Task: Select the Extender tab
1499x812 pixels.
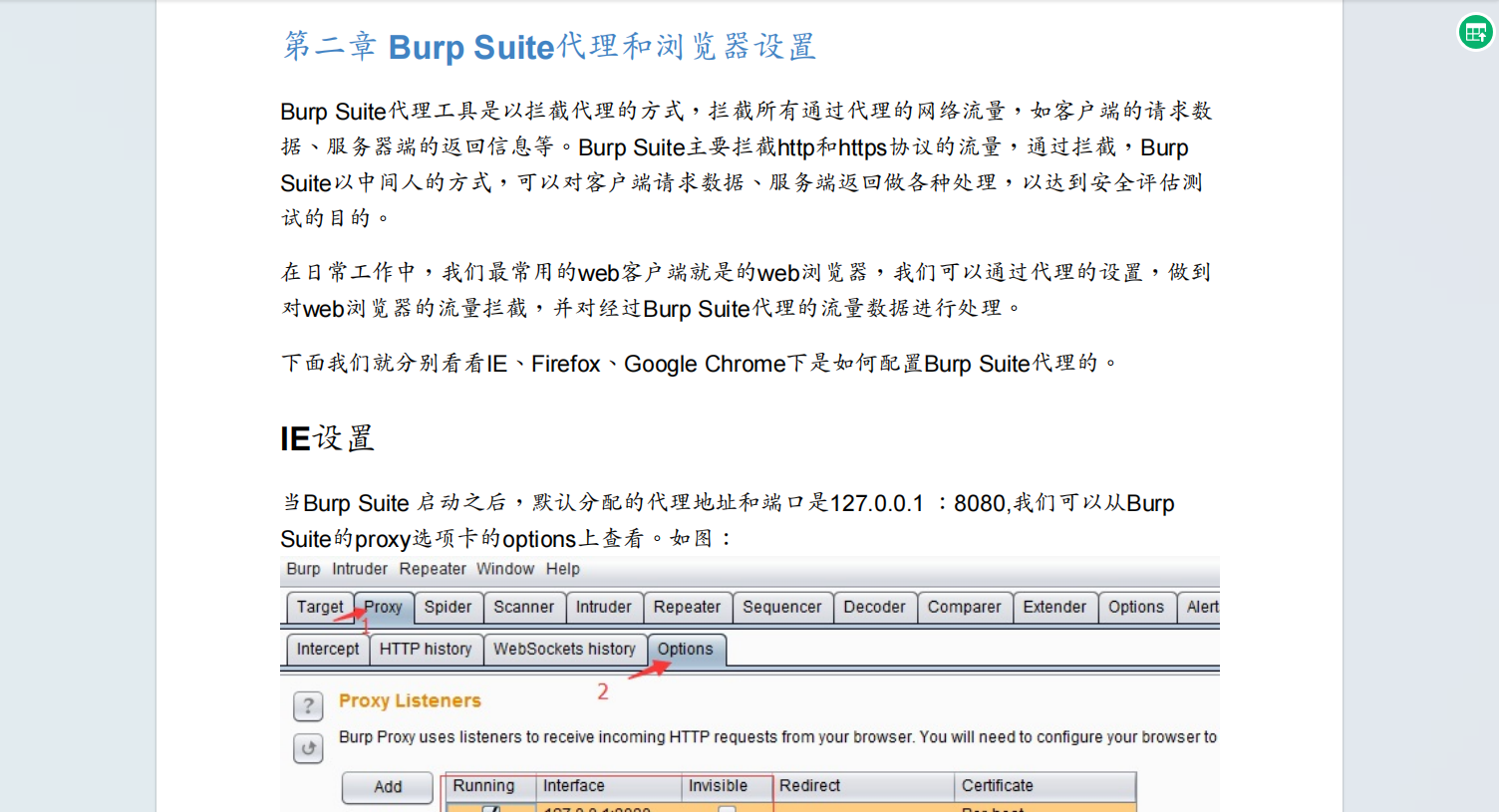Action: pos(1055,607)
